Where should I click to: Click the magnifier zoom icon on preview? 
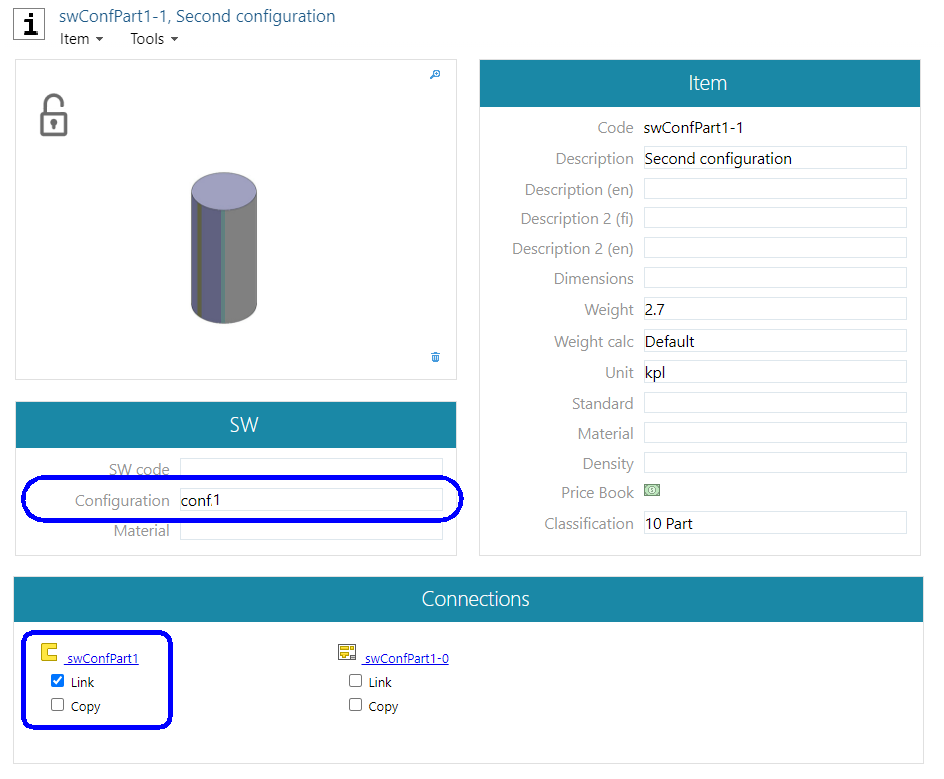(435, 74)
